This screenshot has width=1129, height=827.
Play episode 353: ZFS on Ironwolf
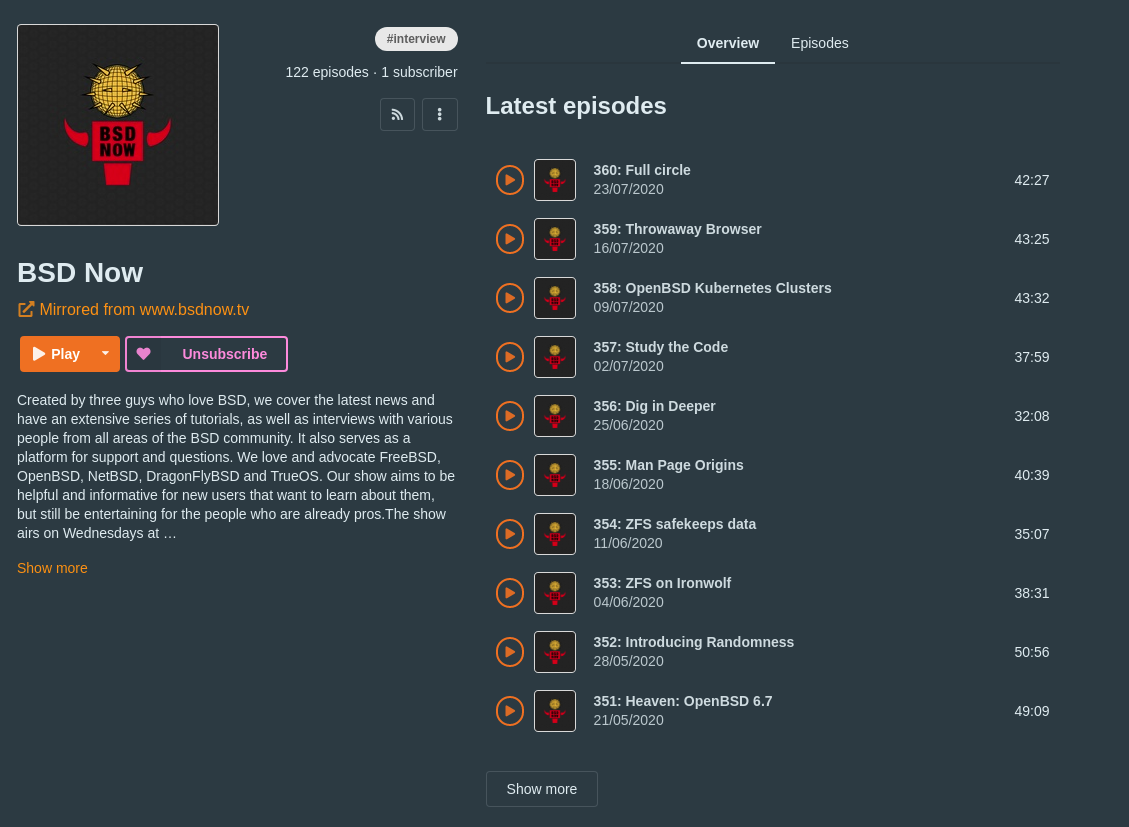[x=510, y=593]
